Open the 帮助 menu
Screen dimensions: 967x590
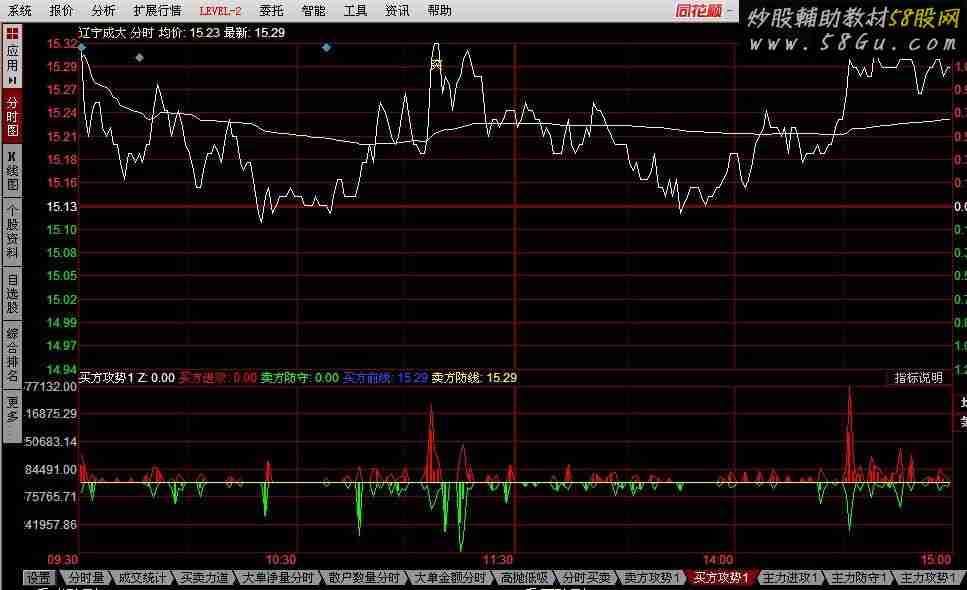[x=439, y=10]
